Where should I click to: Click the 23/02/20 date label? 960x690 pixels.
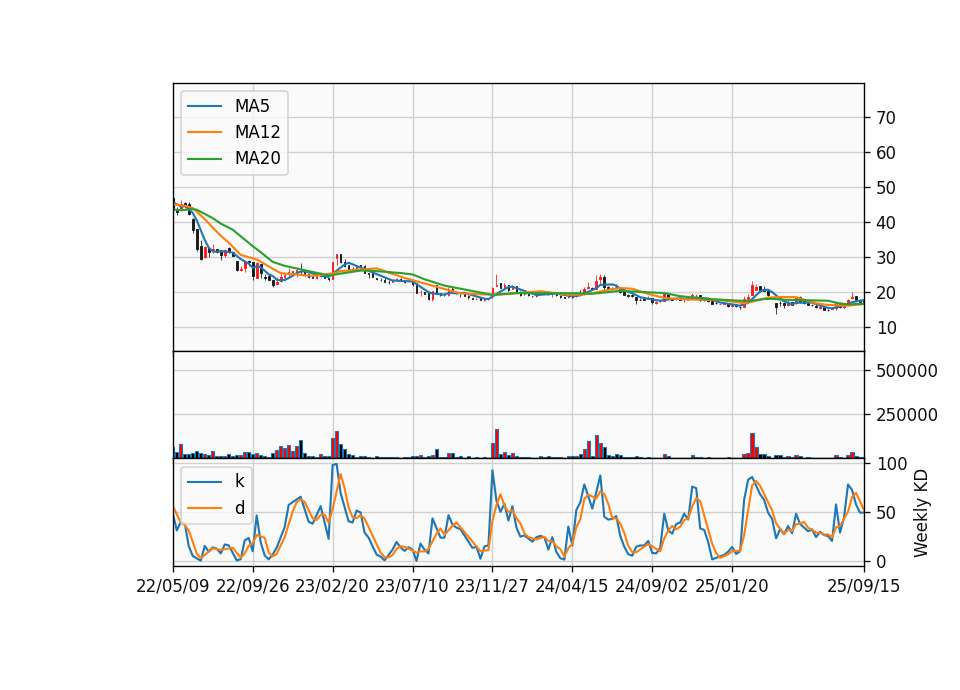click(332, 586)
